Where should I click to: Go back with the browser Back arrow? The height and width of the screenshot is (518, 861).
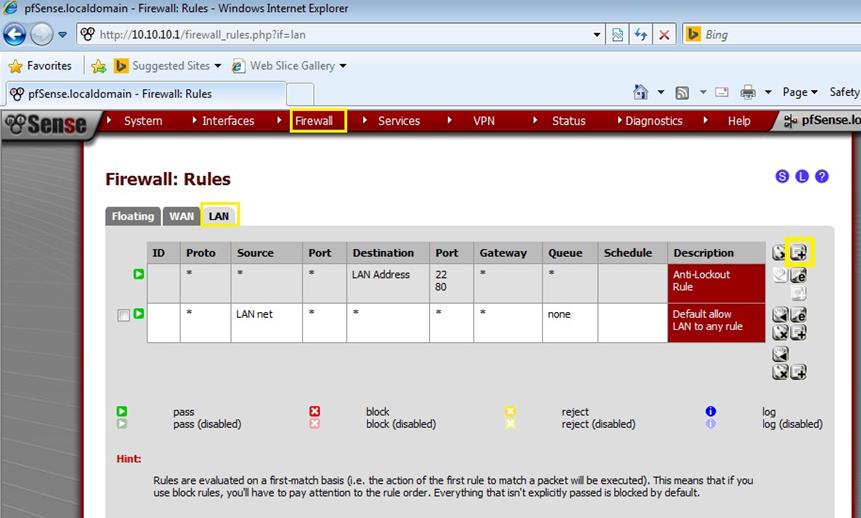[x=14, y=35]
